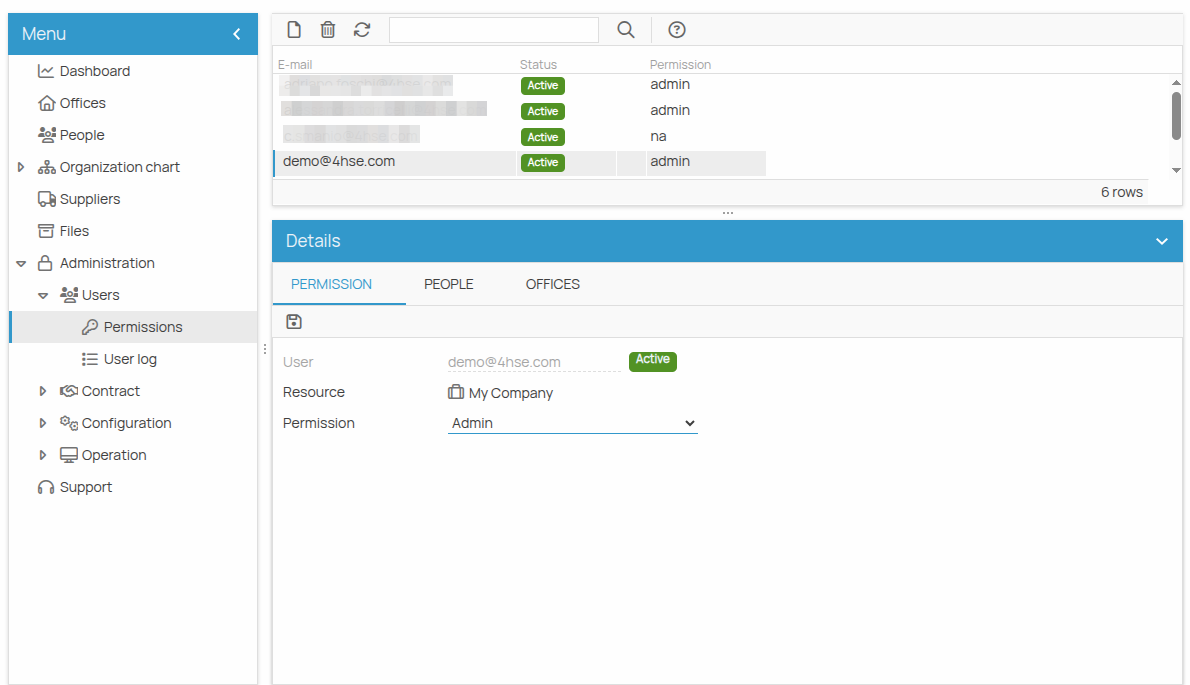Click the trash delete icon
The width and height of the screenshot is (1190, 685).
tap(328, 30)
